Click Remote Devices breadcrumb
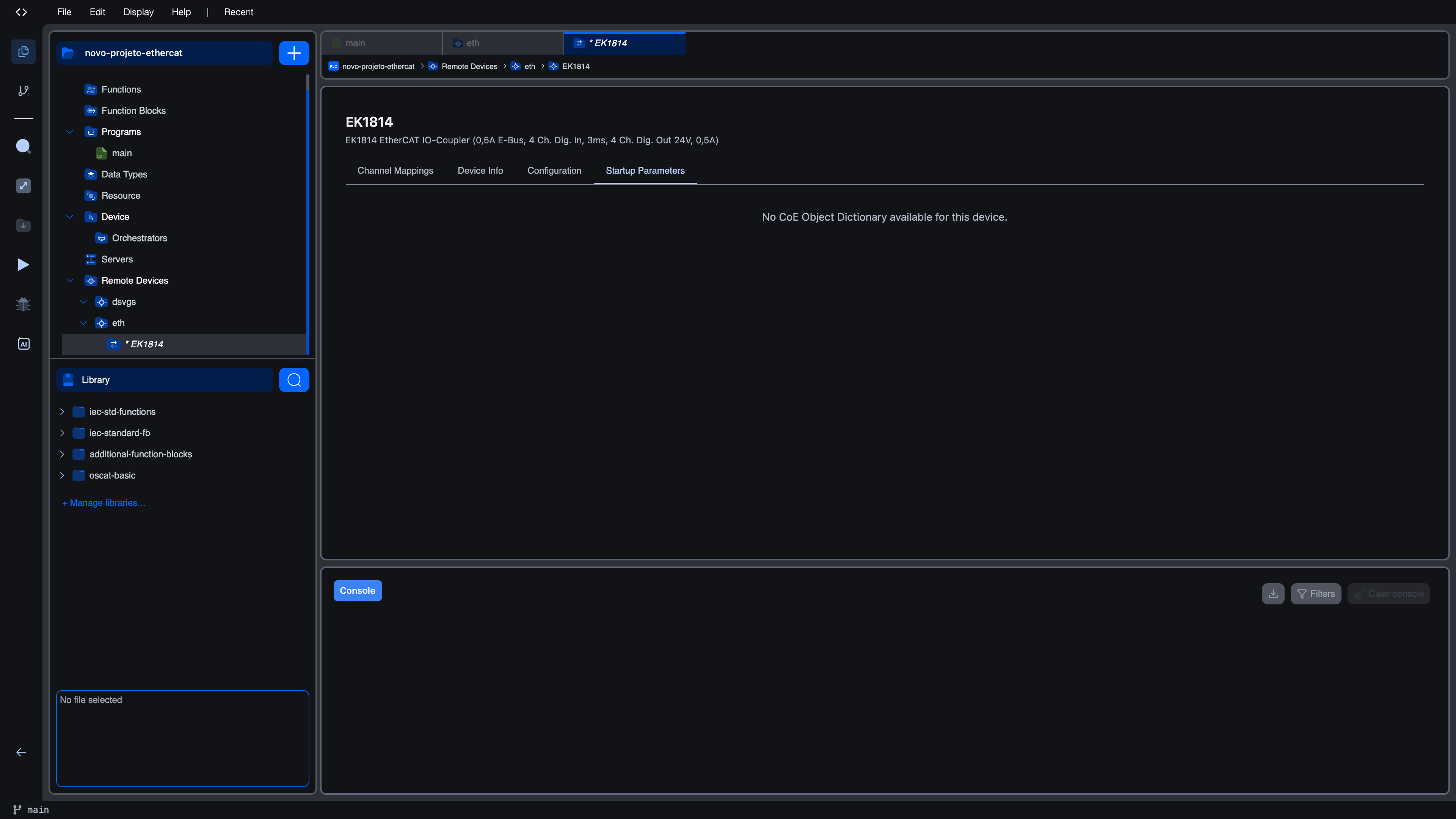Image resolution: width=1456 pixels, height=819 pixels. click(x=469, y=66)
